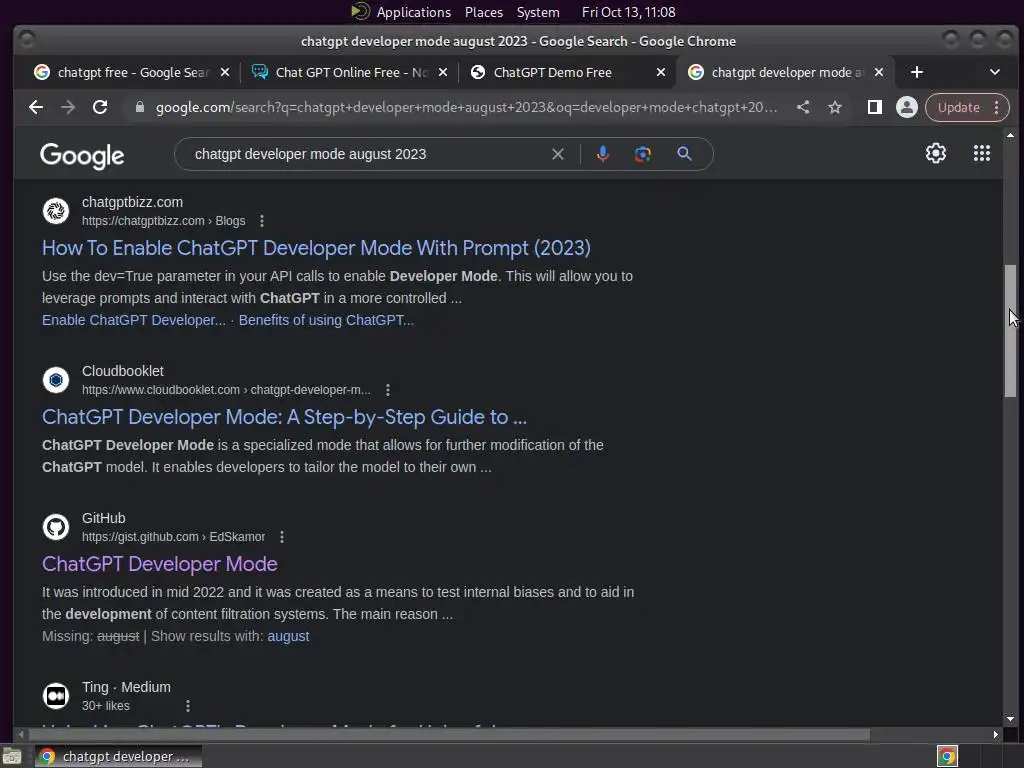Screen dimensions: 1024x768
Task: Click Medium site favicon
Action: (x=56, y=696)
